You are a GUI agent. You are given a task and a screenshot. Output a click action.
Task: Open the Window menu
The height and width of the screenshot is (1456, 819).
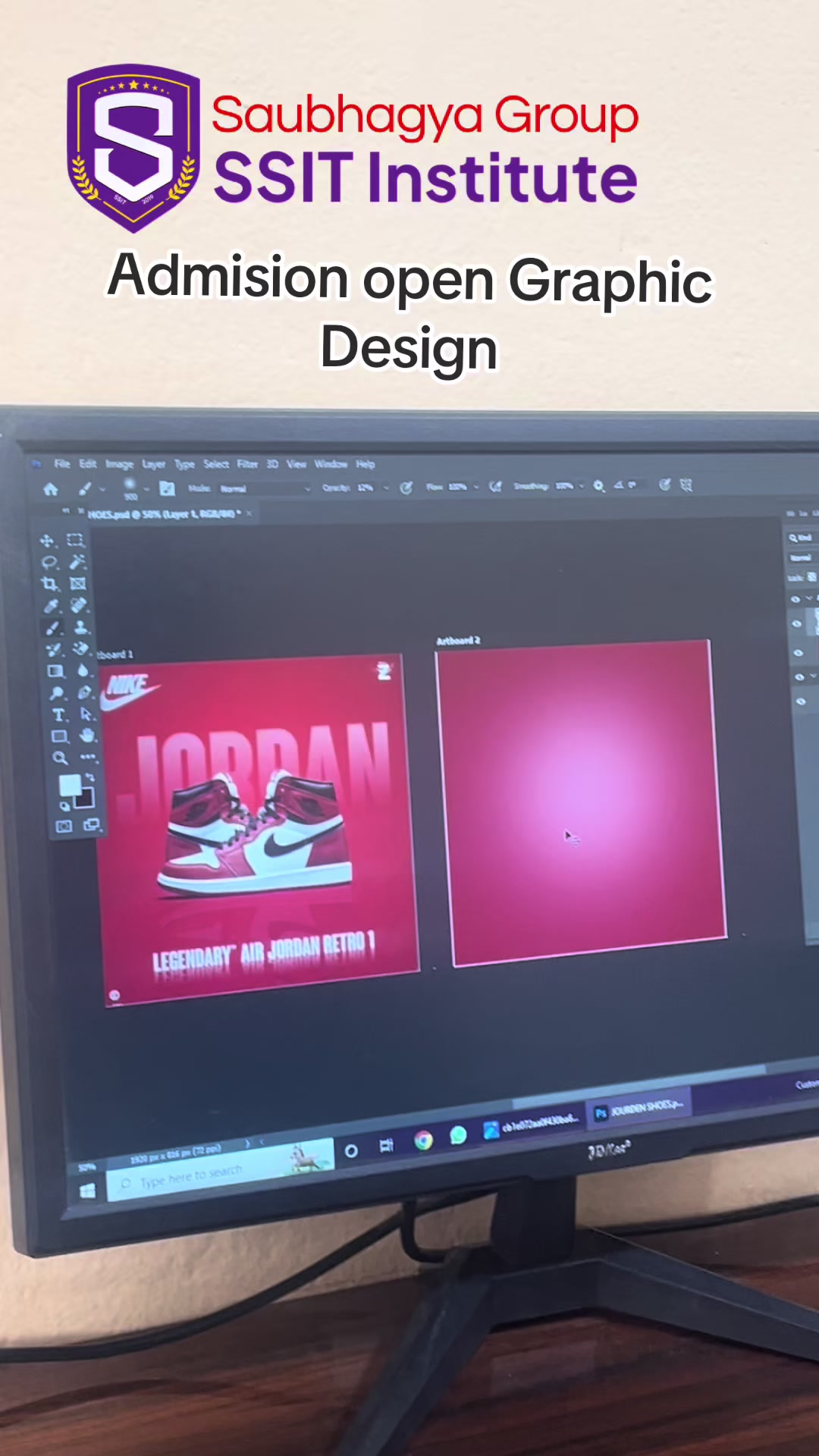(x=331, y=464)
